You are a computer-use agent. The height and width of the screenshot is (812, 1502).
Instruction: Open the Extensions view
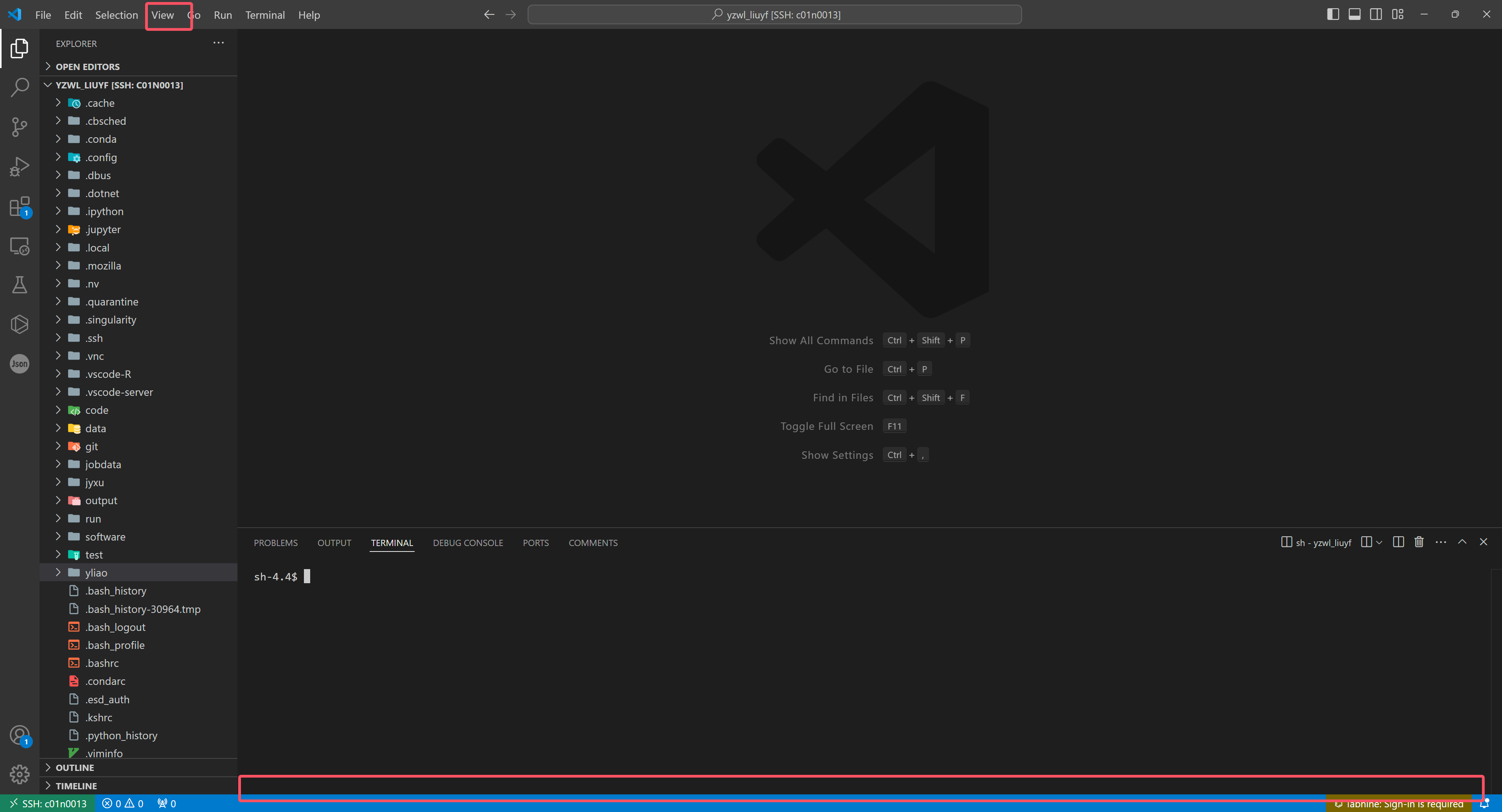point(20,207)
